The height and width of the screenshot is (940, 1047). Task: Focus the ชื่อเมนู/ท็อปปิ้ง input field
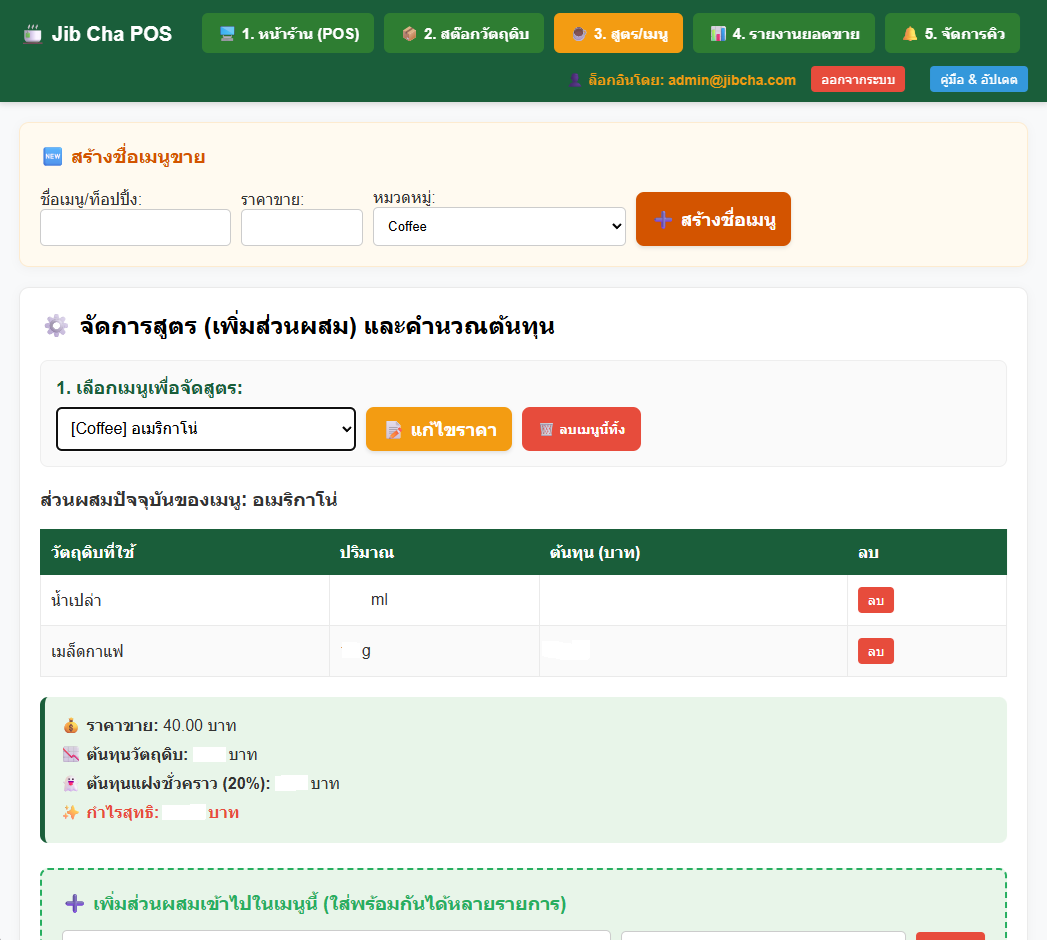[x=136, y=228]
